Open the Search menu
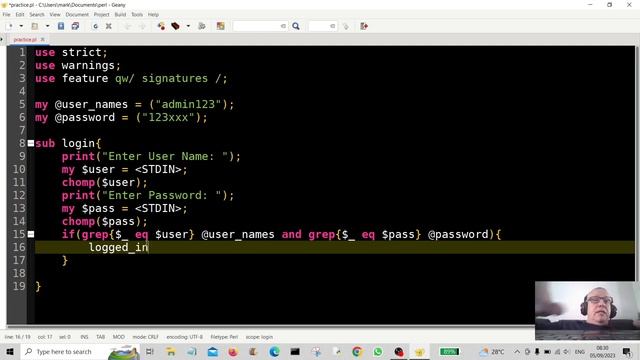The height and width of the screenshot is (360, 640). pyautogui.click(x=37, y=14)
